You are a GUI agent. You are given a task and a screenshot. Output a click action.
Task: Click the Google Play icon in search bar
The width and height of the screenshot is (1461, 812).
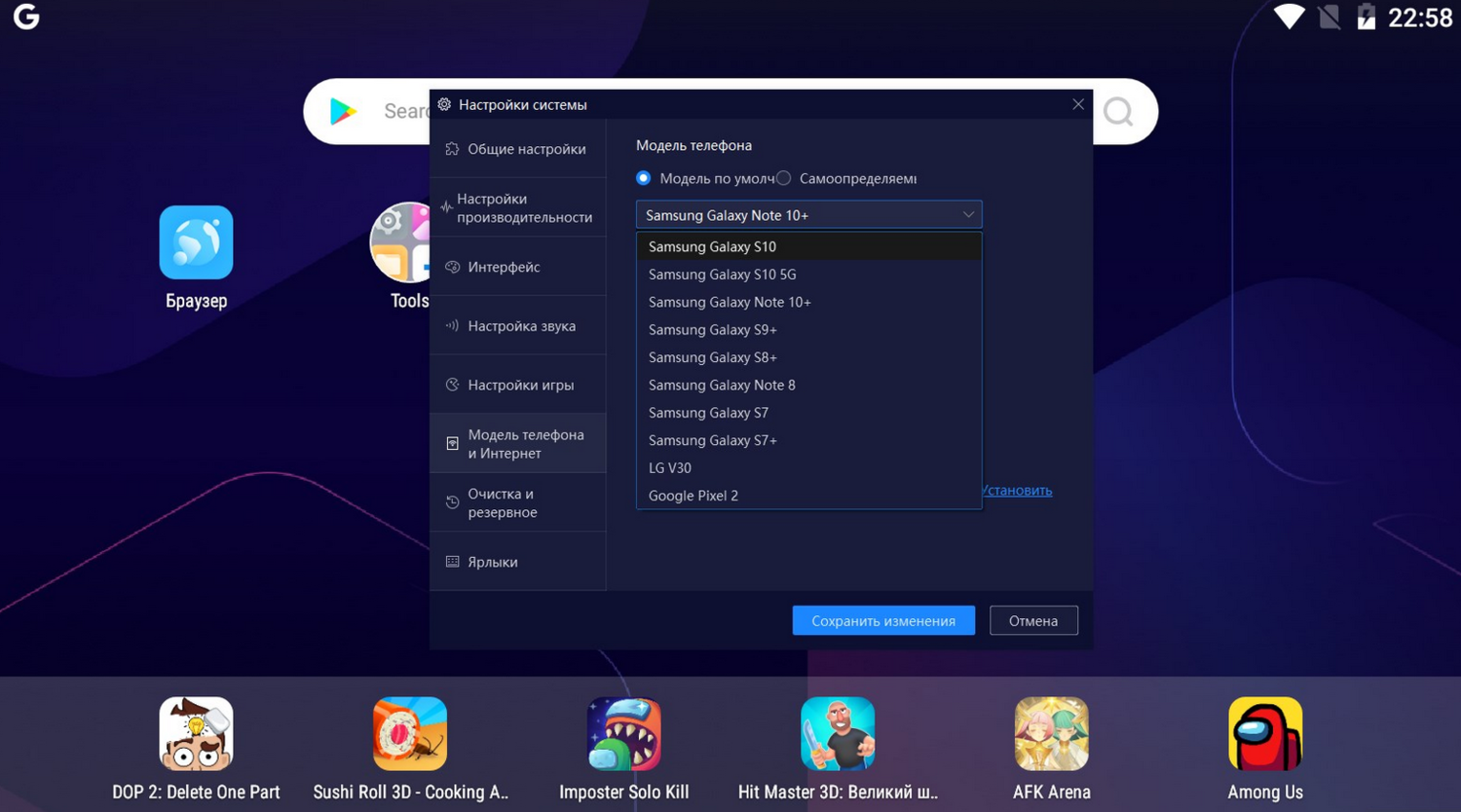click(x=343, y=112)
